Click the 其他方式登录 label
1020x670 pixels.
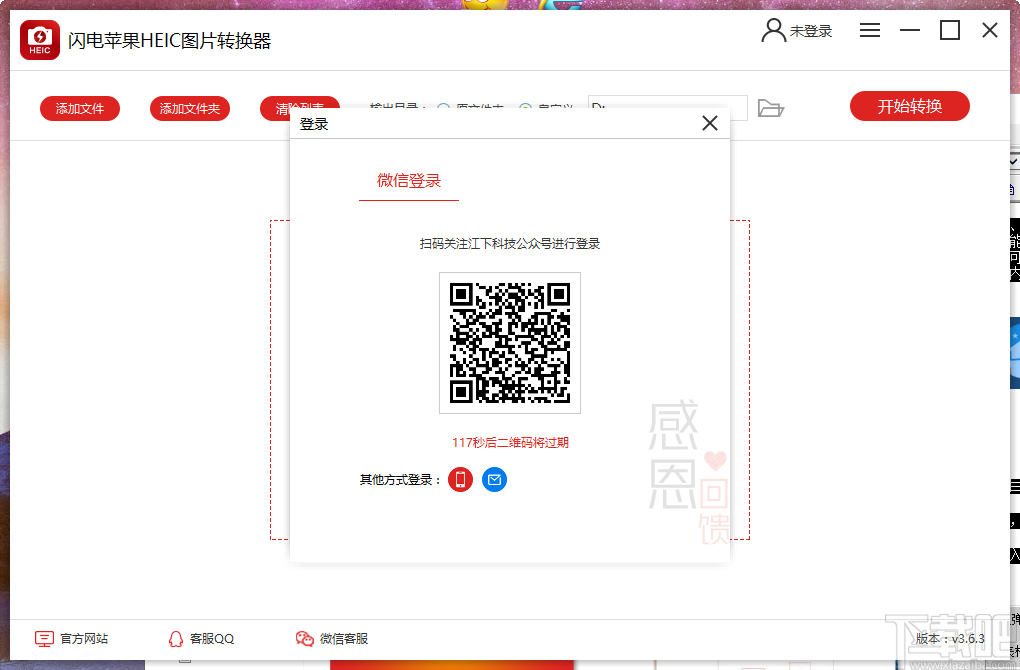400,480
